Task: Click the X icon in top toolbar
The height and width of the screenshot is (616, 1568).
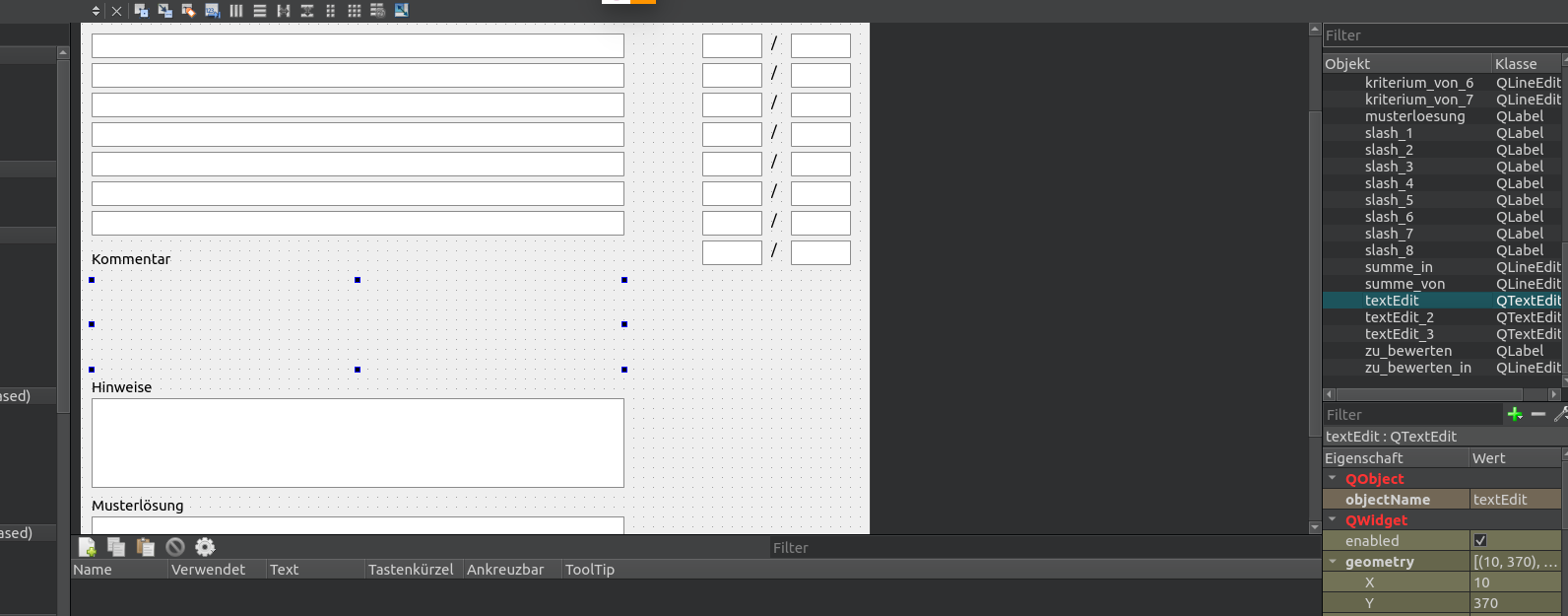Action: [x=116, y=11]
